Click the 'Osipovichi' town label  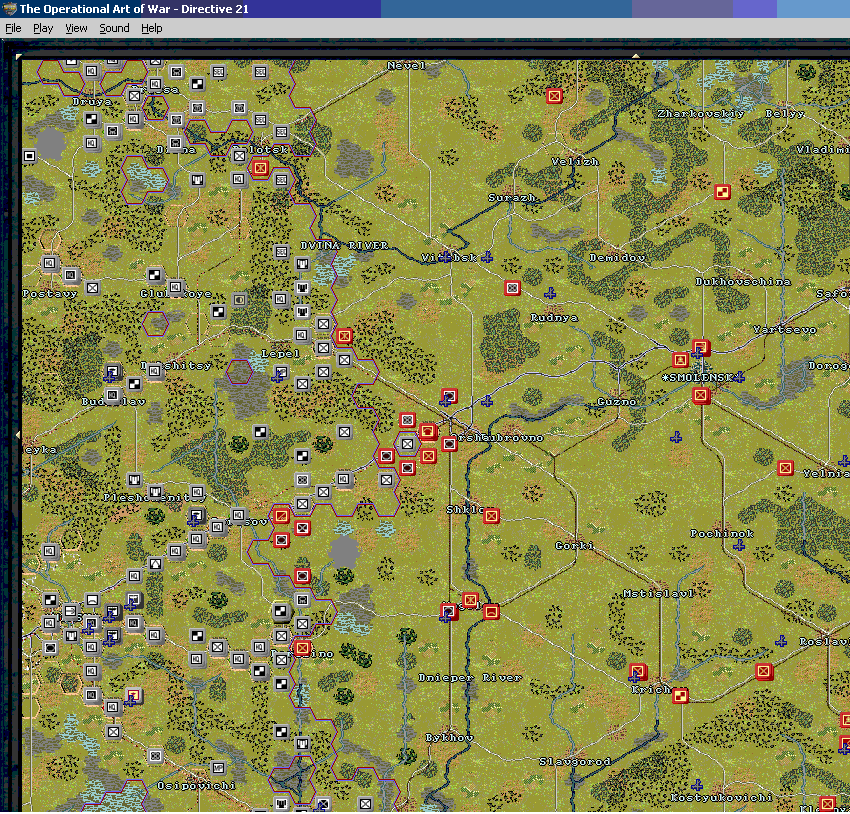pyautogui.click(x=196, y=785)
